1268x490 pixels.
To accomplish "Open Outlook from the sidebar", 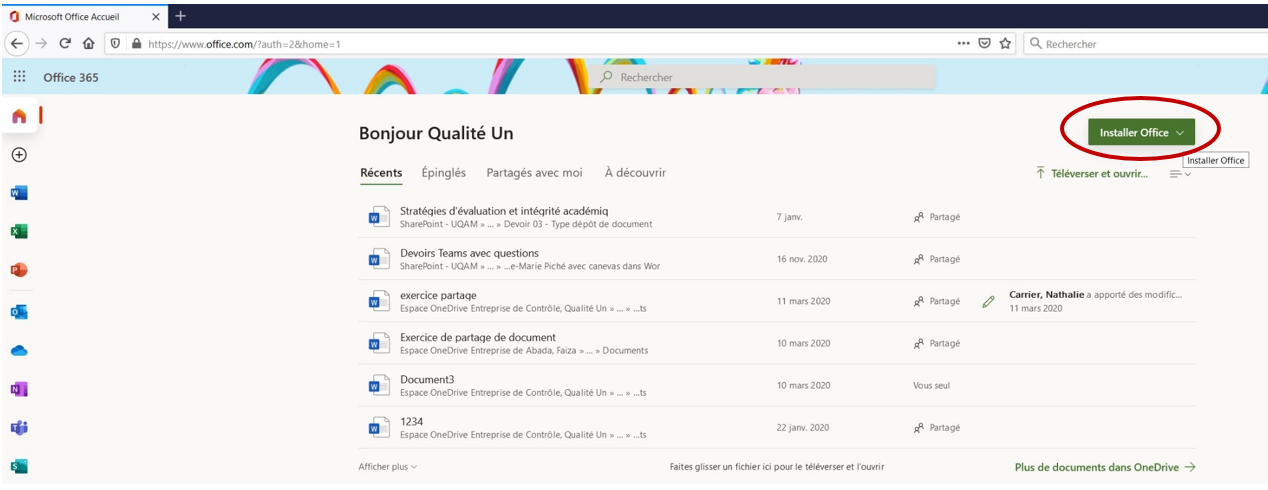I will click(x=19, y=311).
